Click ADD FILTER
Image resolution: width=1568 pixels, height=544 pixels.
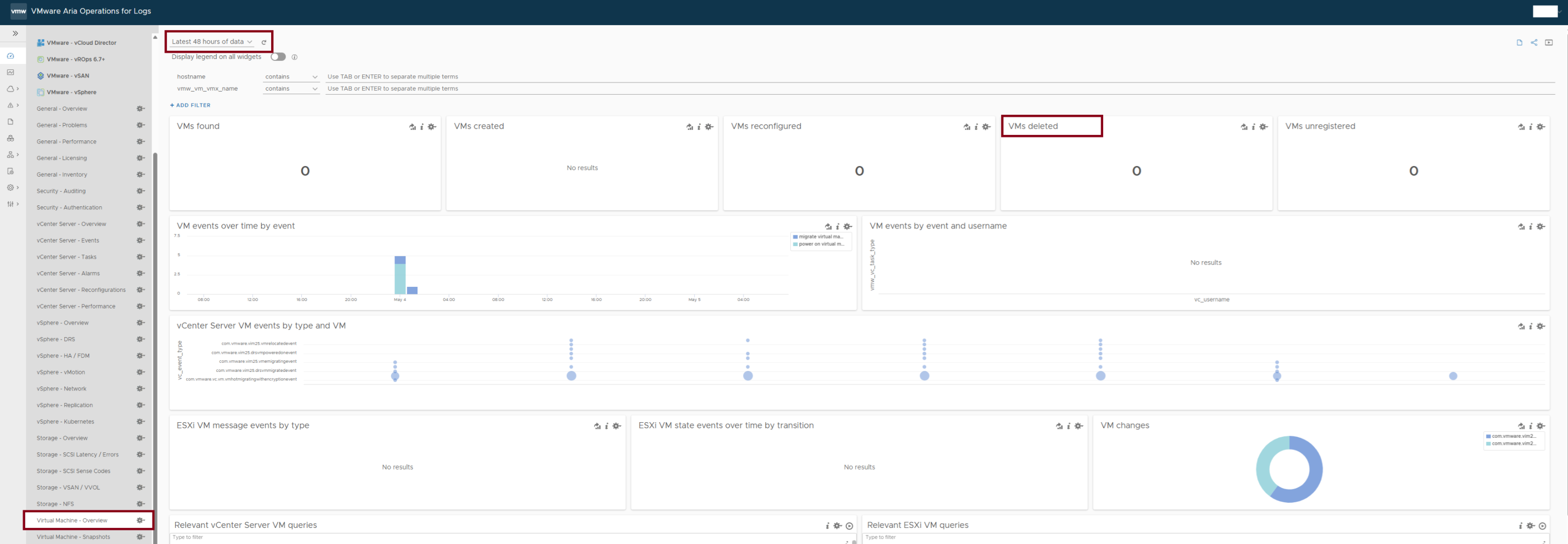[x=191, y=105]
